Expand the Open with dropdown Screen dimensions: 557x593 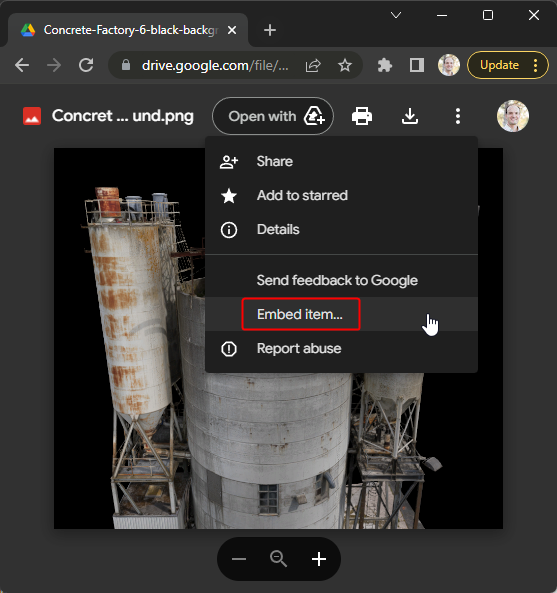273,116
